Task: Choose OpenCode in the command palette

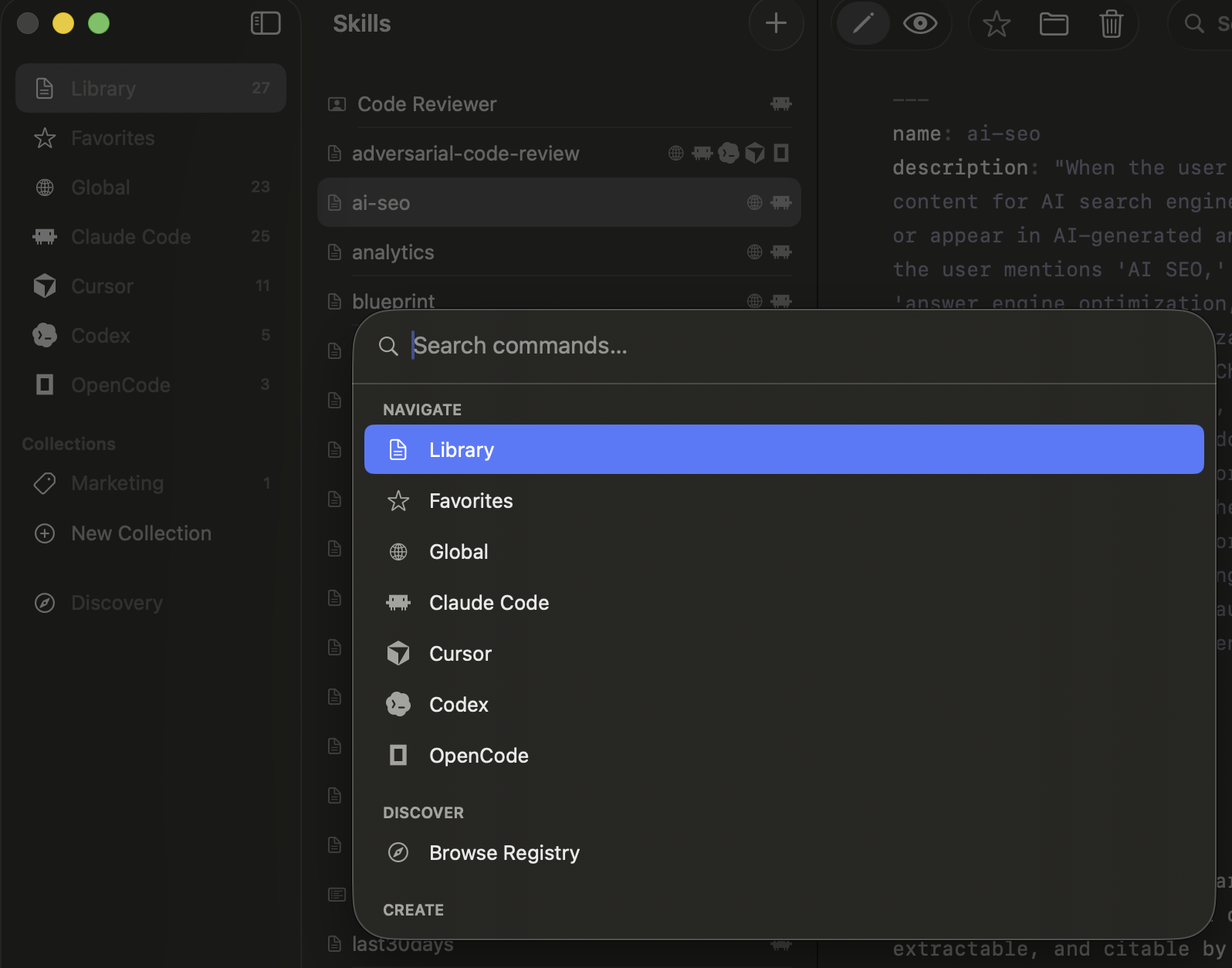Action: 784,756
